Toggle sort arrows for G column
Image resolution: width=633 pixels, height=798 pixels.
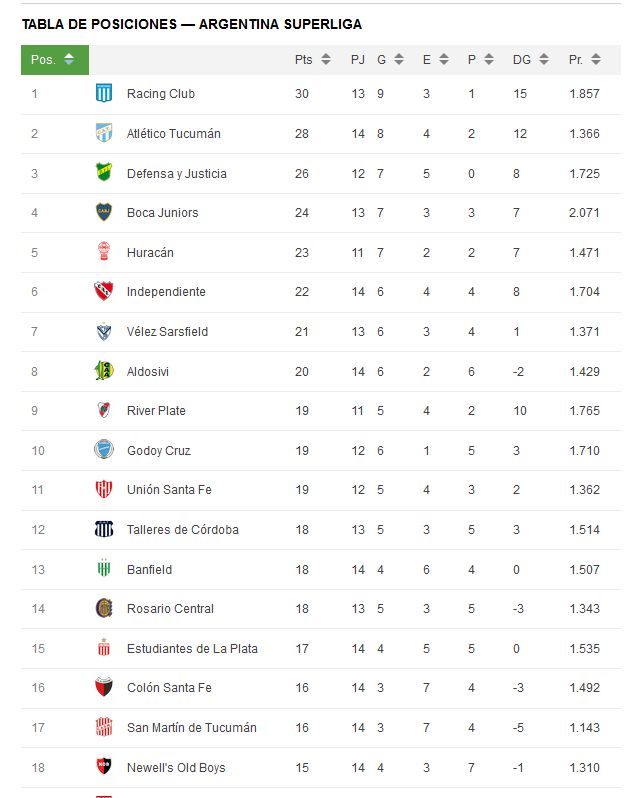tap(399, 60)
